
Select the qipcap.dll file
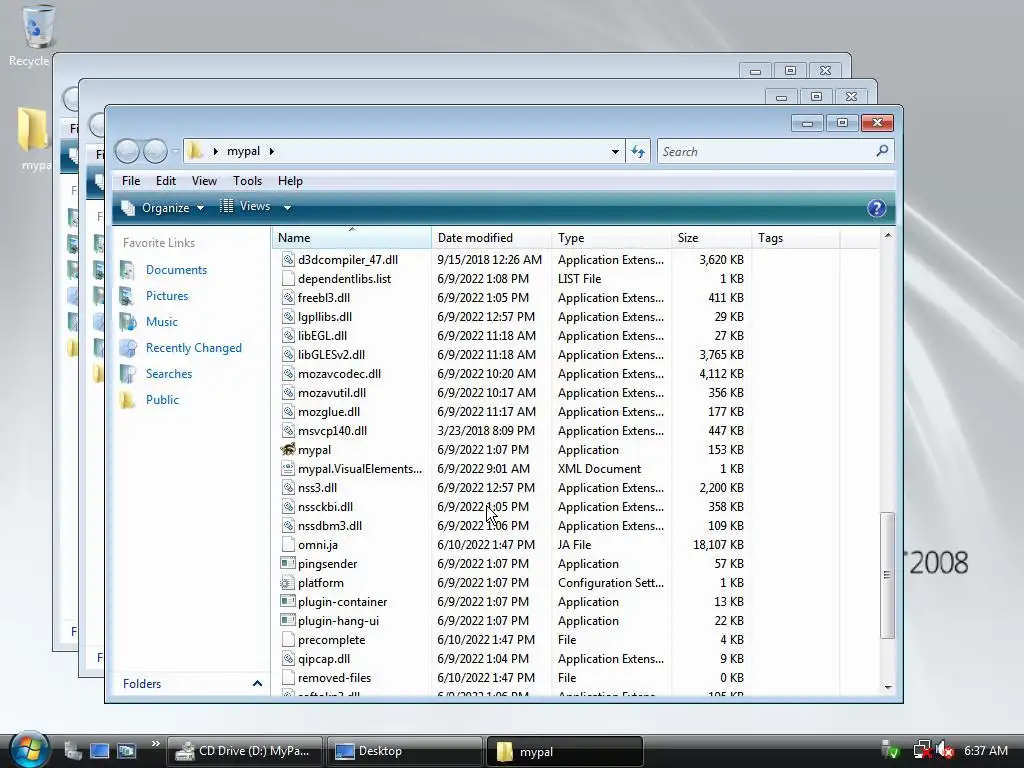pos(324,658)
